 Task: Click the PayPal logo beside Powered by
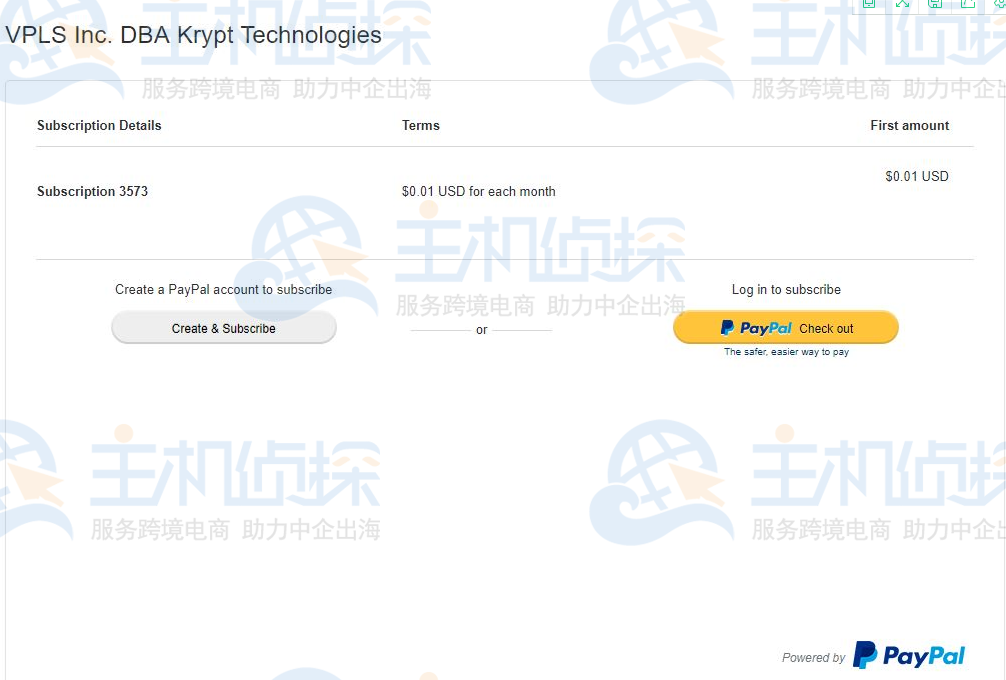908,655
